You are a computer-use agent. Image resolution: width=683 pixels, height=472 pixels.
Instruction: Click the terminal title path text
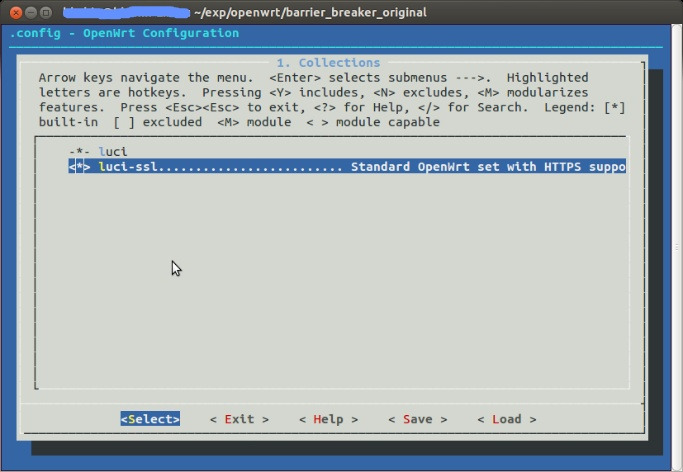[x=311, y=12]
